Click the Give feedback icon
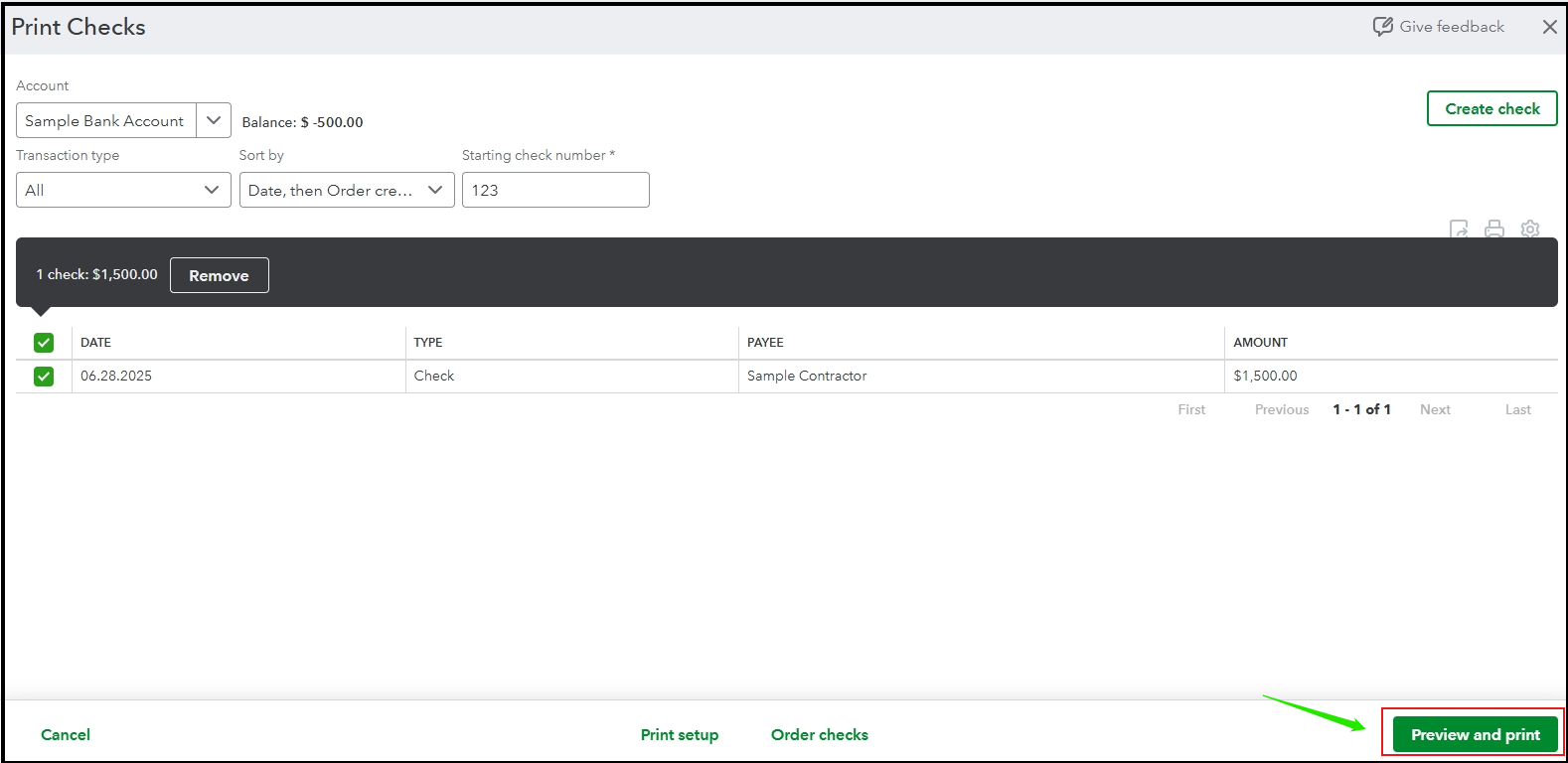This screenshot has width=1568, height=763. pyautogui.click(x=1382, y=27)
